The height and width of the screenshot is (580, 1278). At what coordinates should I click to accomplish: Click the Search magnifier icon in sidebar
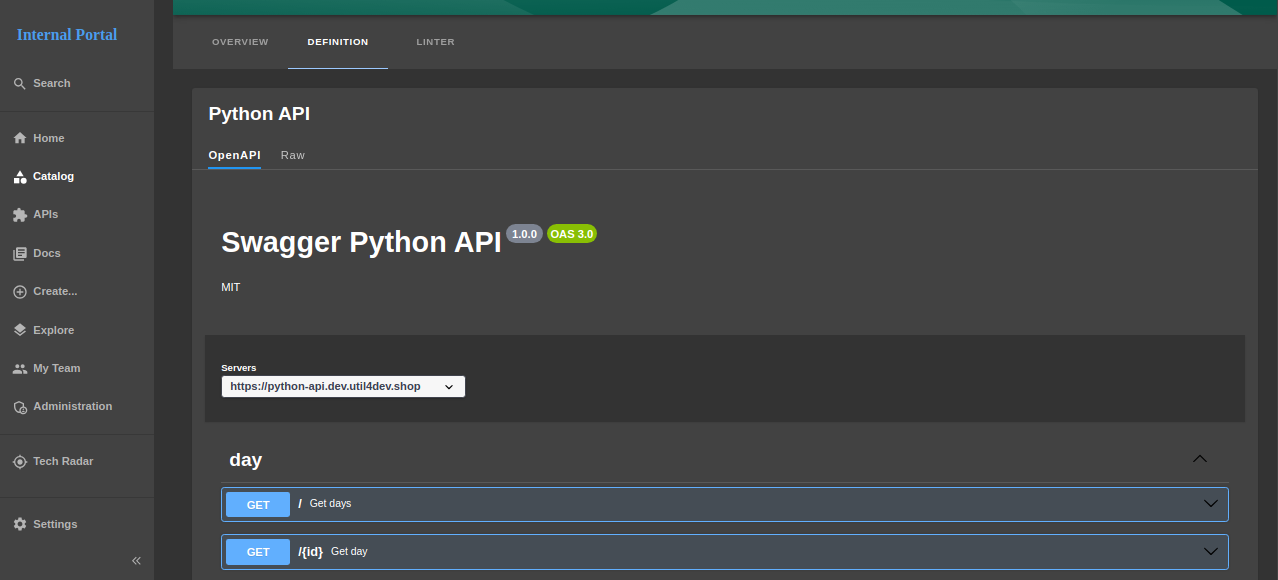tap(19, 84)
